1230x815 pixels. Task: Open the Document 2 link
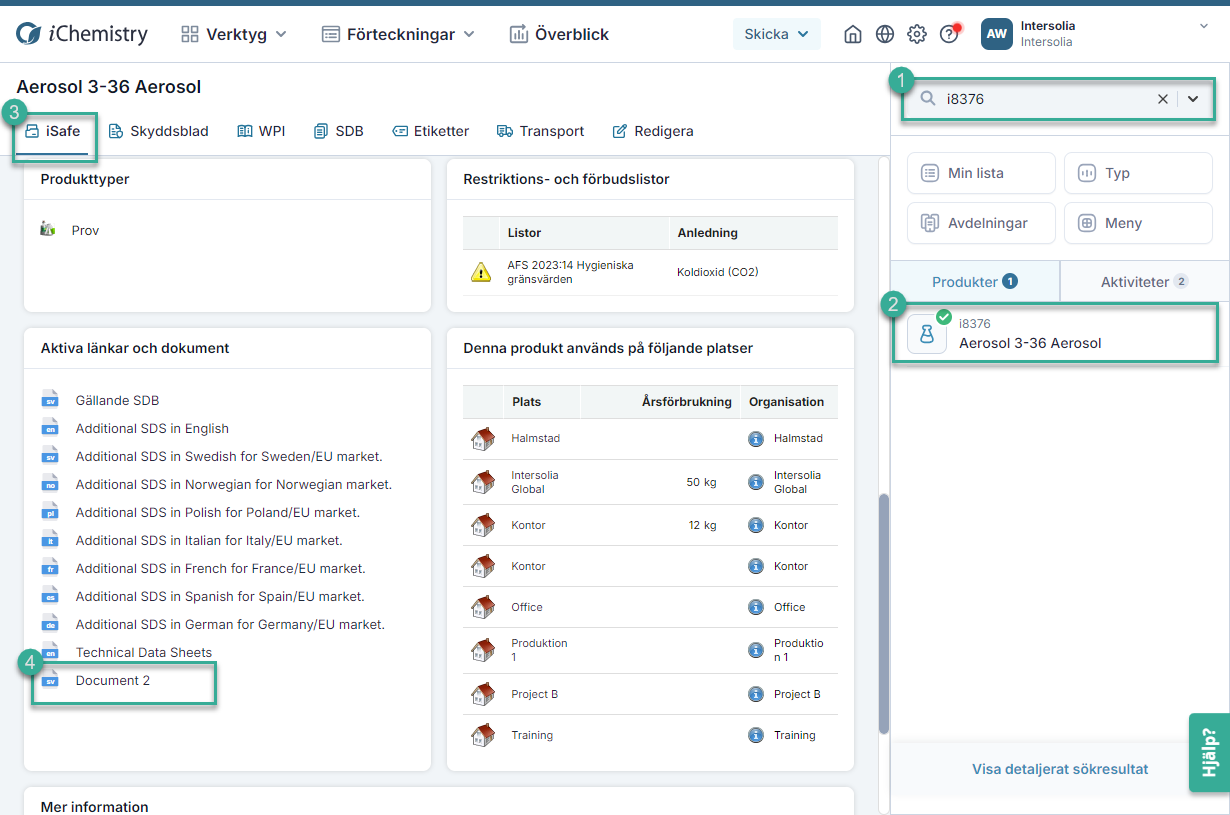[113, 680]
